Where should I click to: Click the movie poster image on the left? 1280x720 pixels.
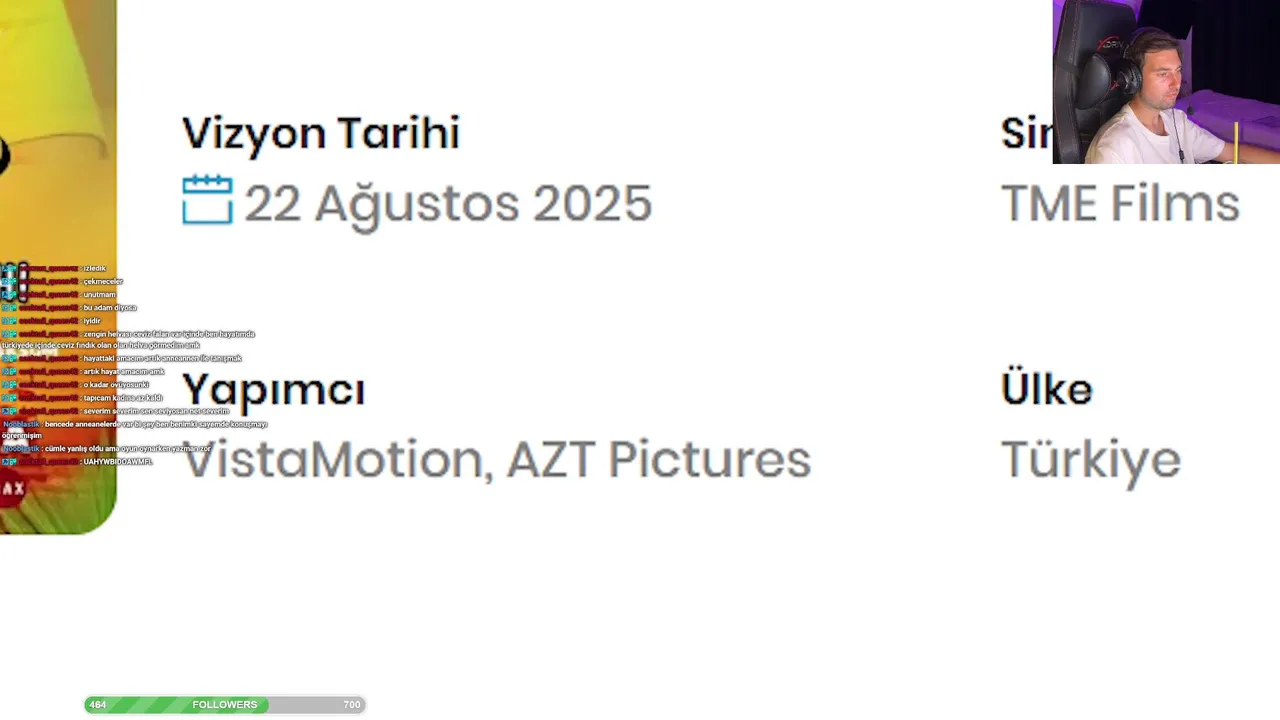pyautogui.click(x=58, y=267)
